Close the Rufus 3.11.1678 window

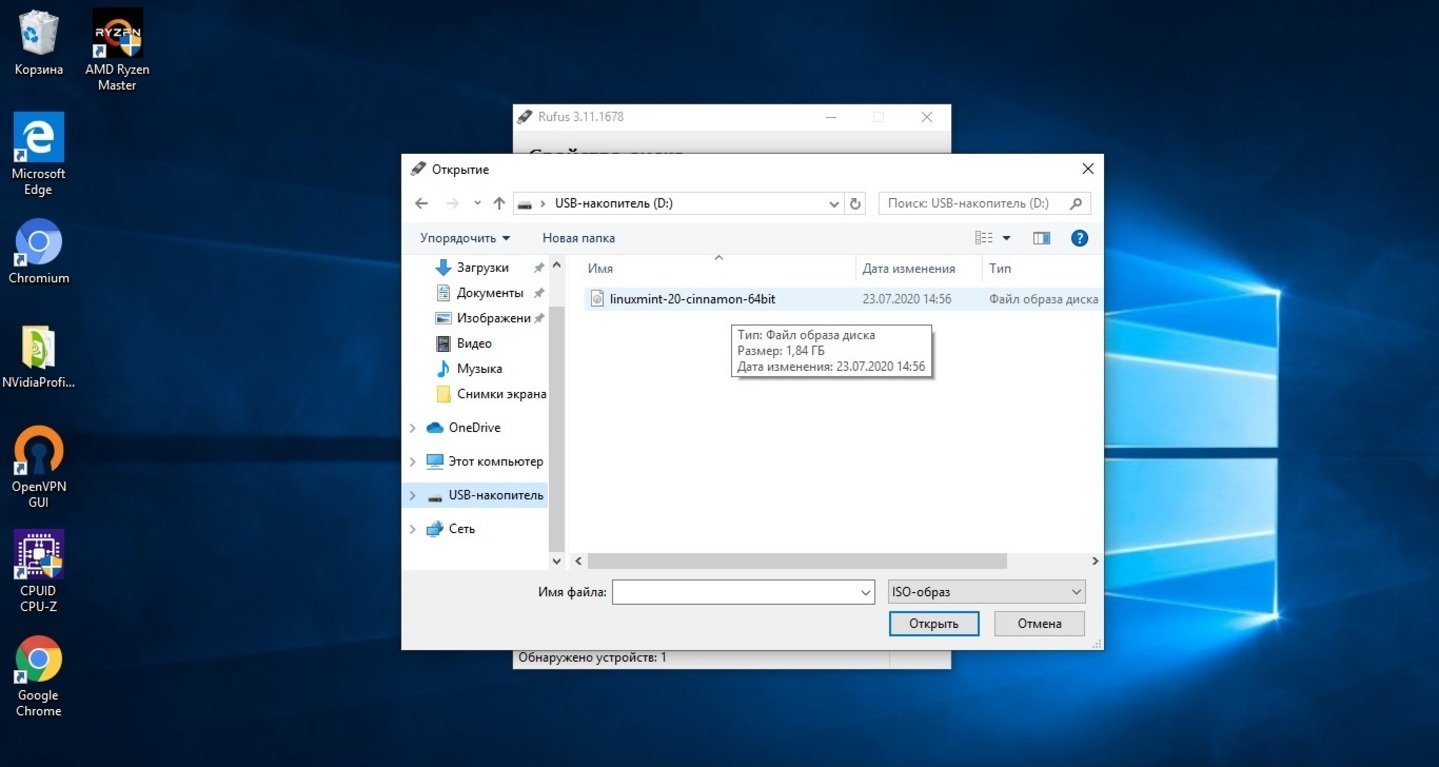tap(926, 117)
